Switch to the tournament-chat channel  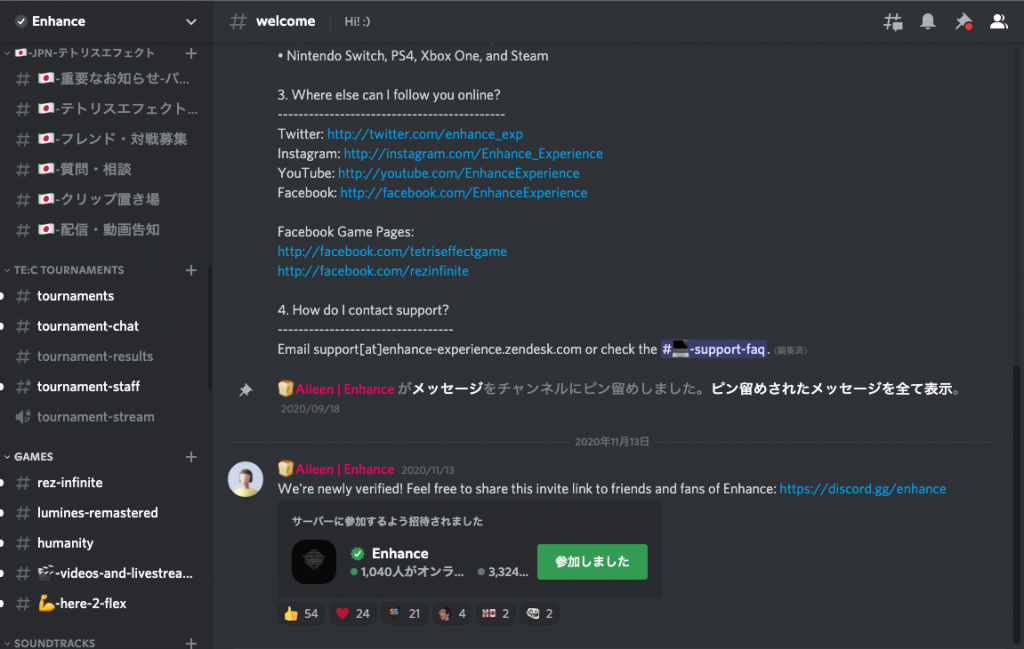click(88, 326)
